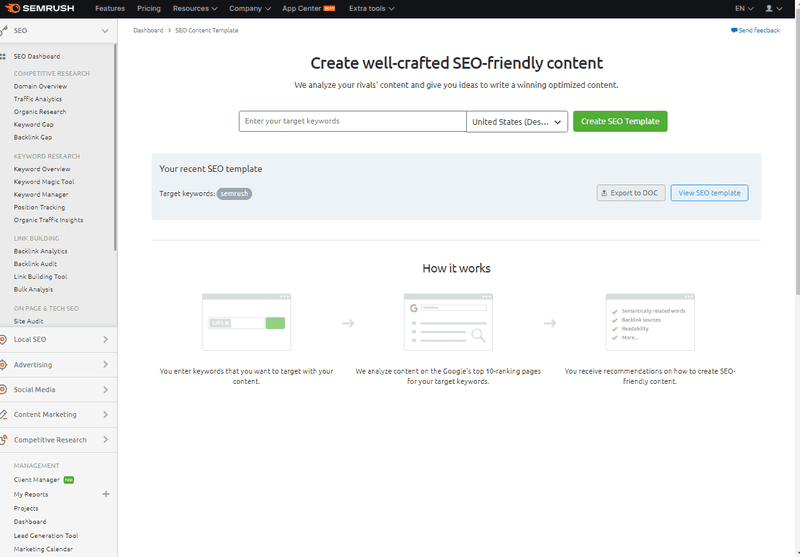Click the Create SEO Template button
Screen dimensions: 800x557
(x=620, y=121)
